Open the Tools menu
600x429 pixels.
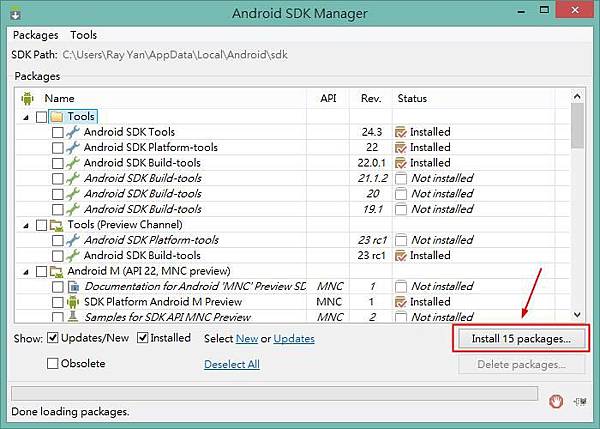tap(83, 35)
